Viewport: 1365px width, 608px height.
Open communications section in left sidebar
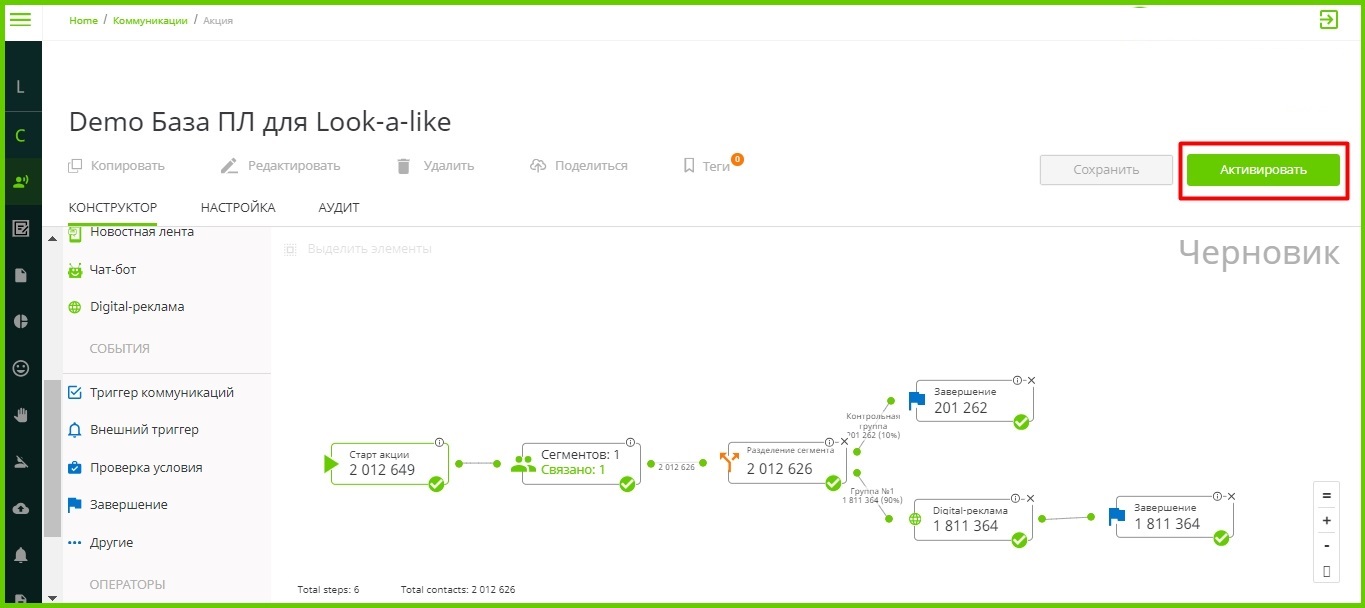click(x=20, y=182)
